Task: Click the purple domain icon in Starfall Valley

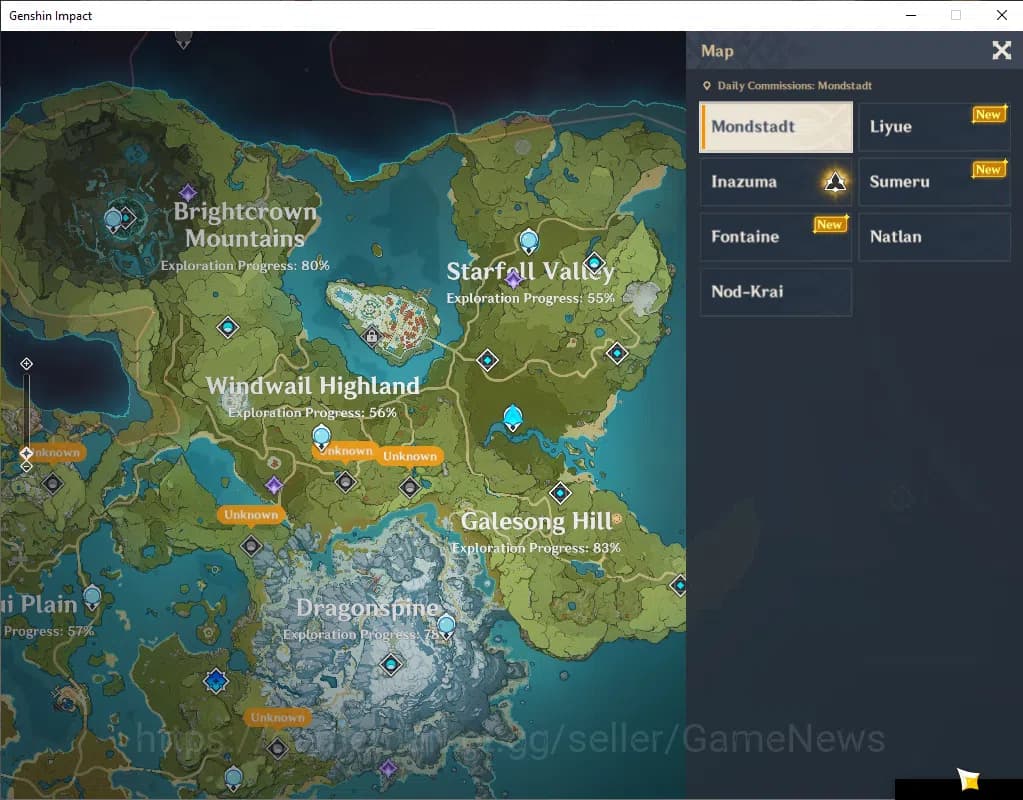Action: point(513,279)
